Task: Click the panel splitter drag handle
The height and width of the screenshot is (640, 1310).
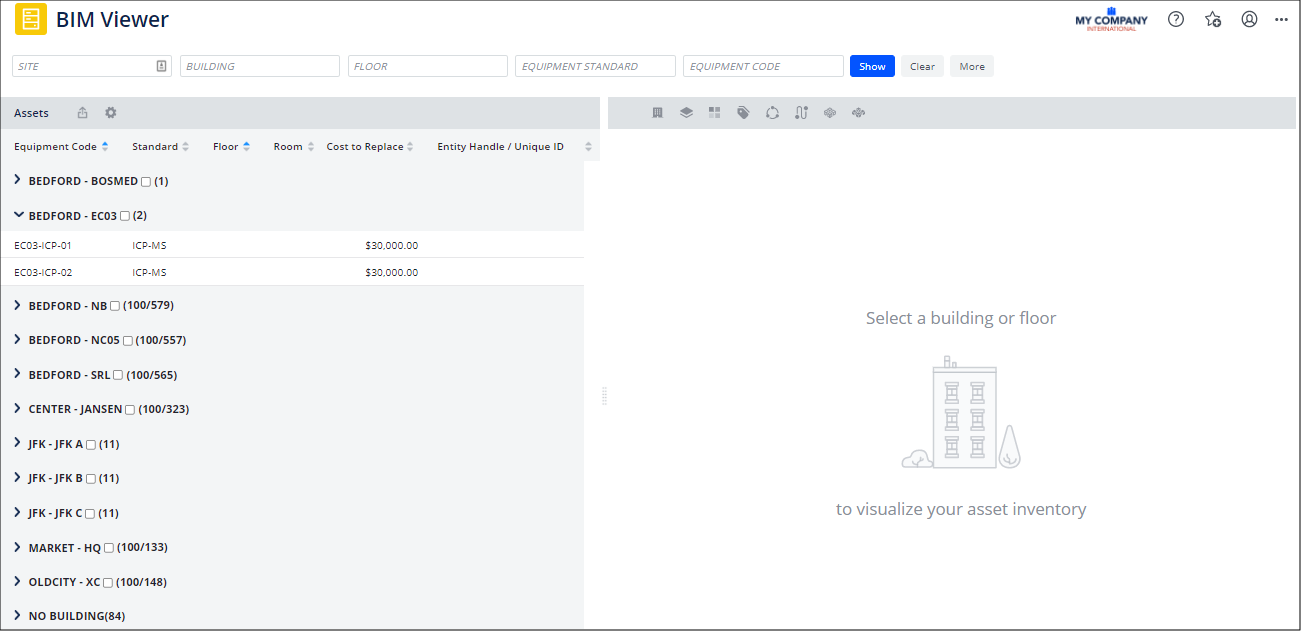Action: pos(605,396)
